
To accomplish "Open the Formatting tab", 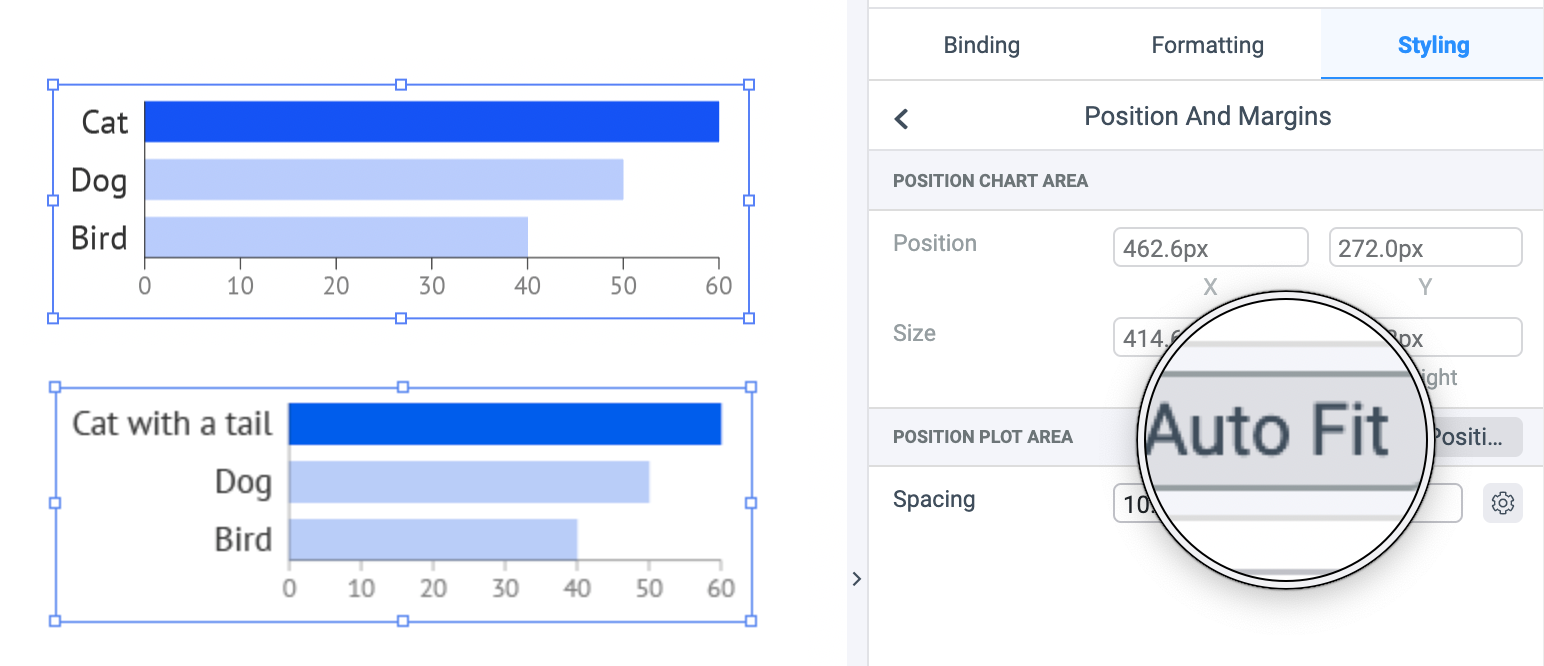I will click(x=1207, y=45).
